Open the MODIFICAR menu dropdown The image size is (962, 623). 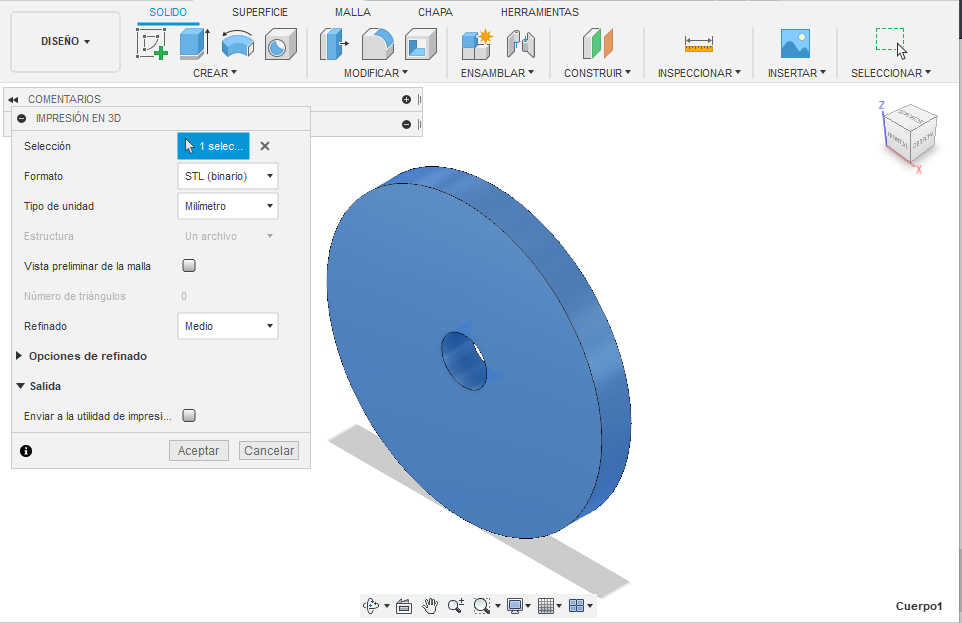tap(375, 73)
